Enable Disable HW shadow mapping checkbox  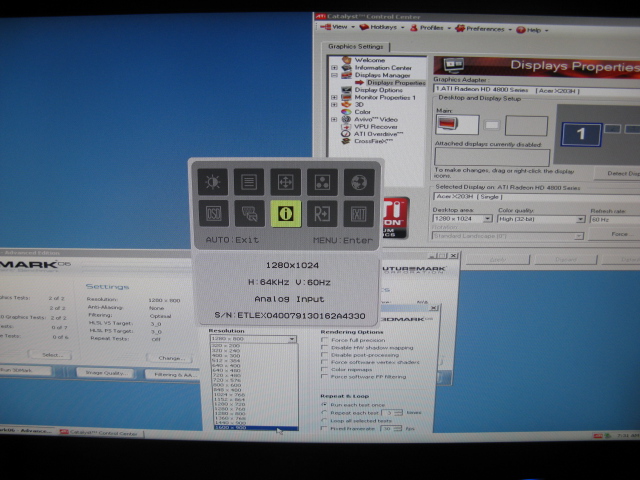click(x=324, y=347)
